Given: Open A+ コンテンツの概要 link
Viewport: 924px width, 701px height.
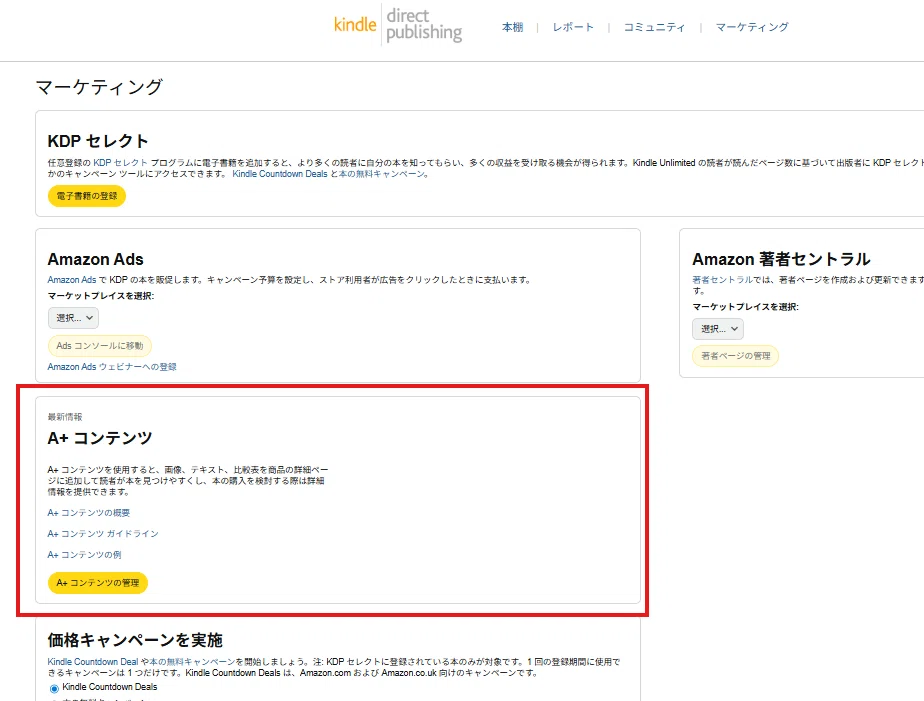Looking at the screenshot, I should (89, 512).
